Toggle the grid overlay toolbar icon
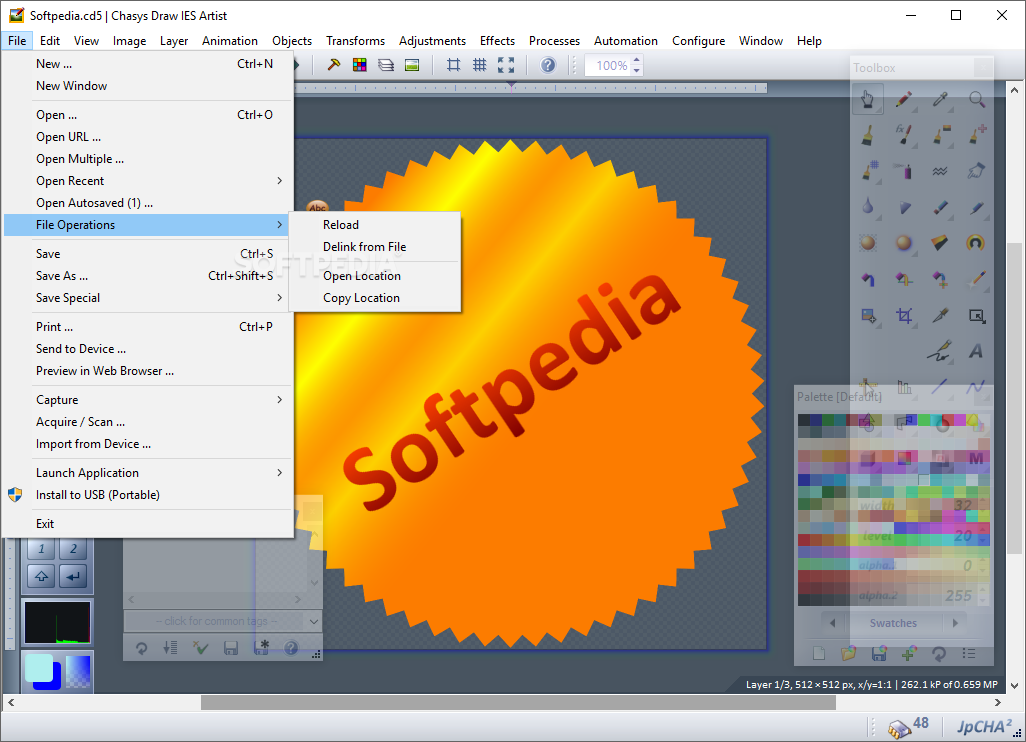 [x=480, y=65]
